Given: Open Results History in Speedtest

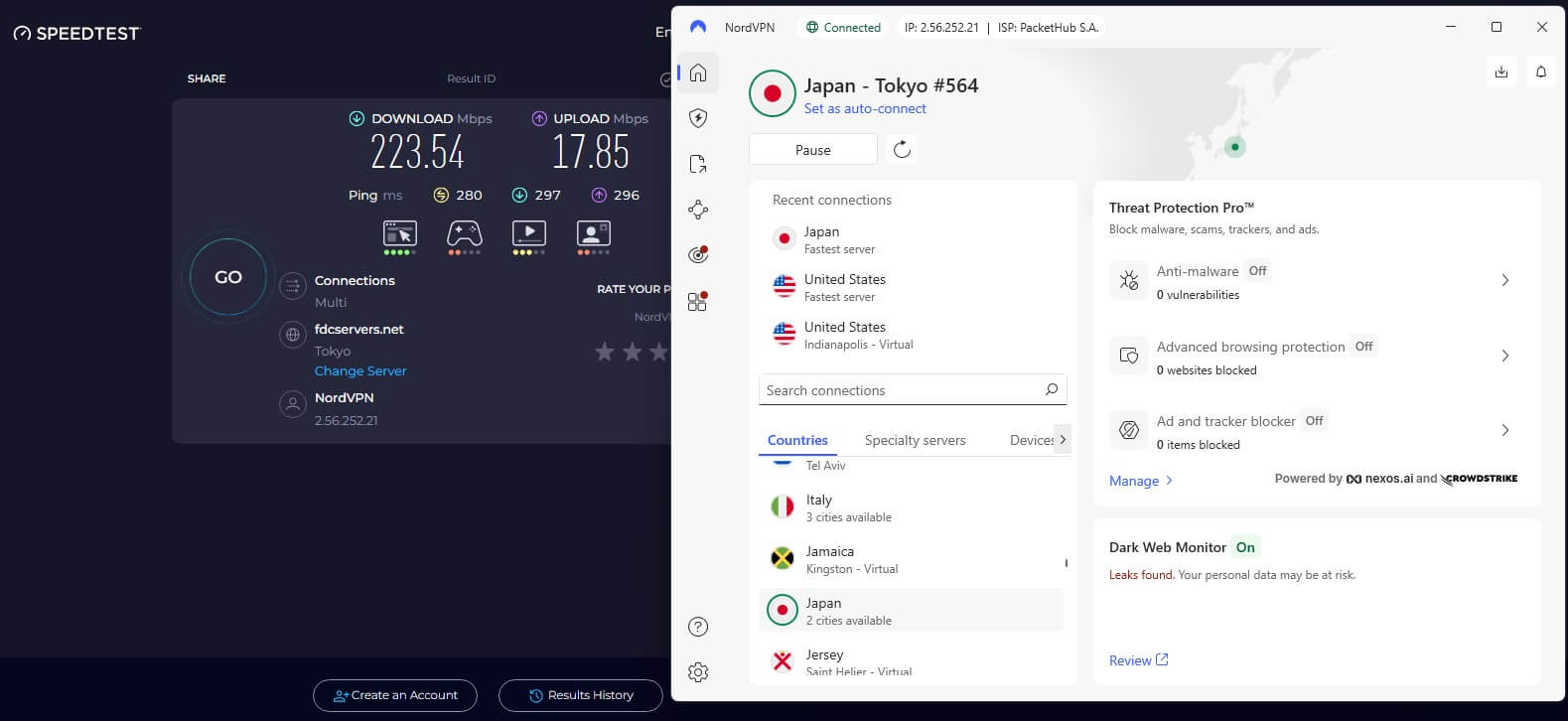Looking at the screenshot, I should pos(581,695).
